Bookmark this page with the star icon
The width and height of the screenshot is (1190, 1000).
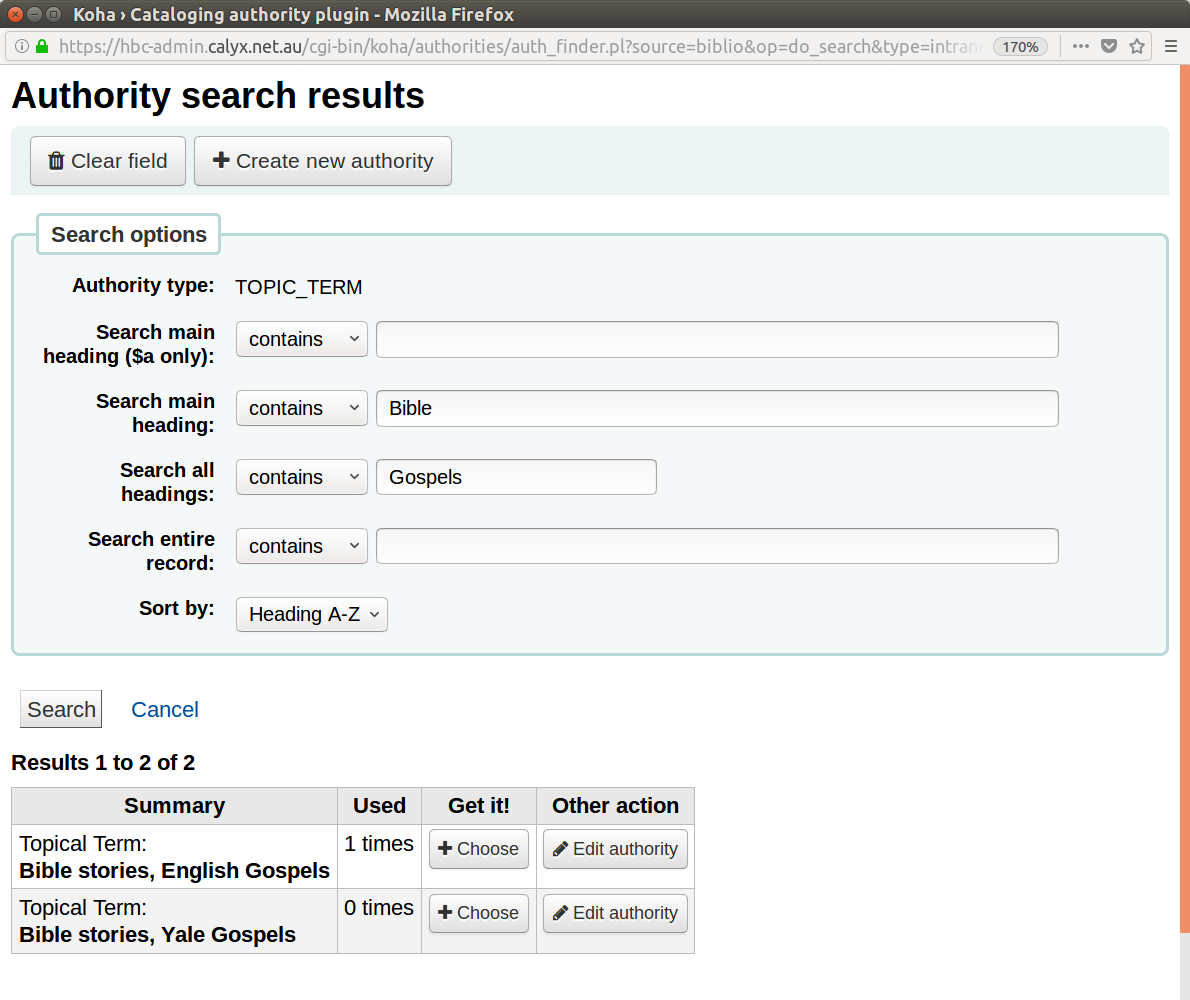click(1137, 46)
